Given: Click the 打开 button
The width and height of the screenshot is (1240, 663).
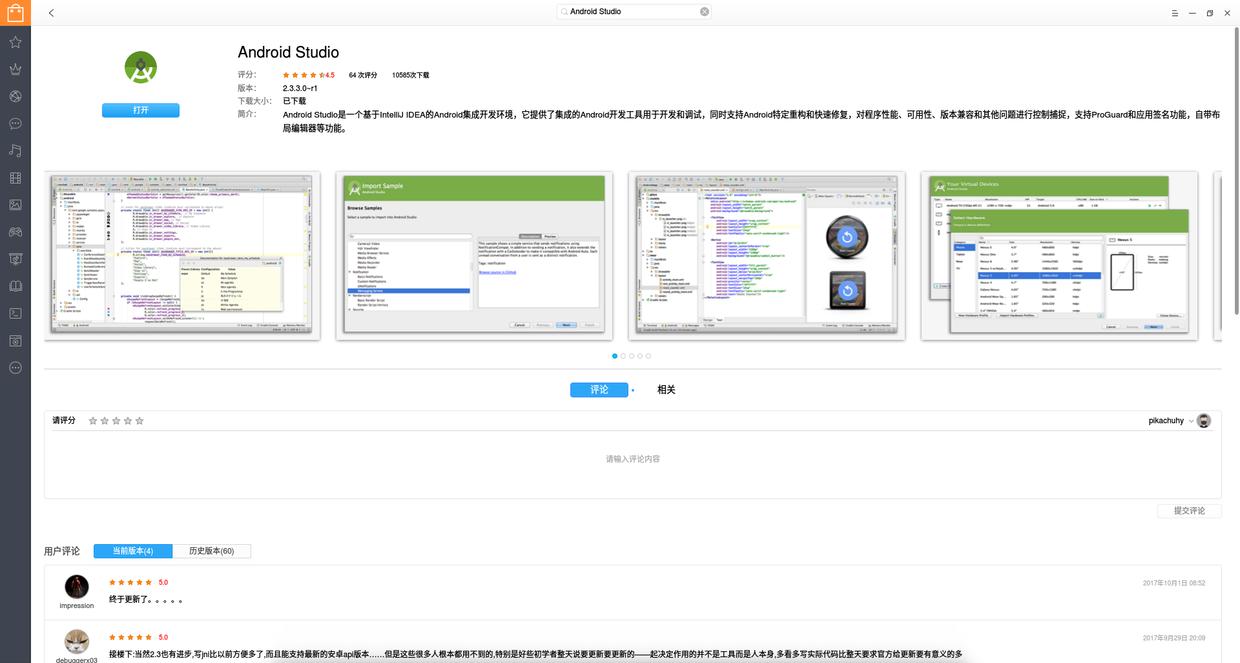Looking at the screenshot, I should pyautogui.click(x=141, y=110).
